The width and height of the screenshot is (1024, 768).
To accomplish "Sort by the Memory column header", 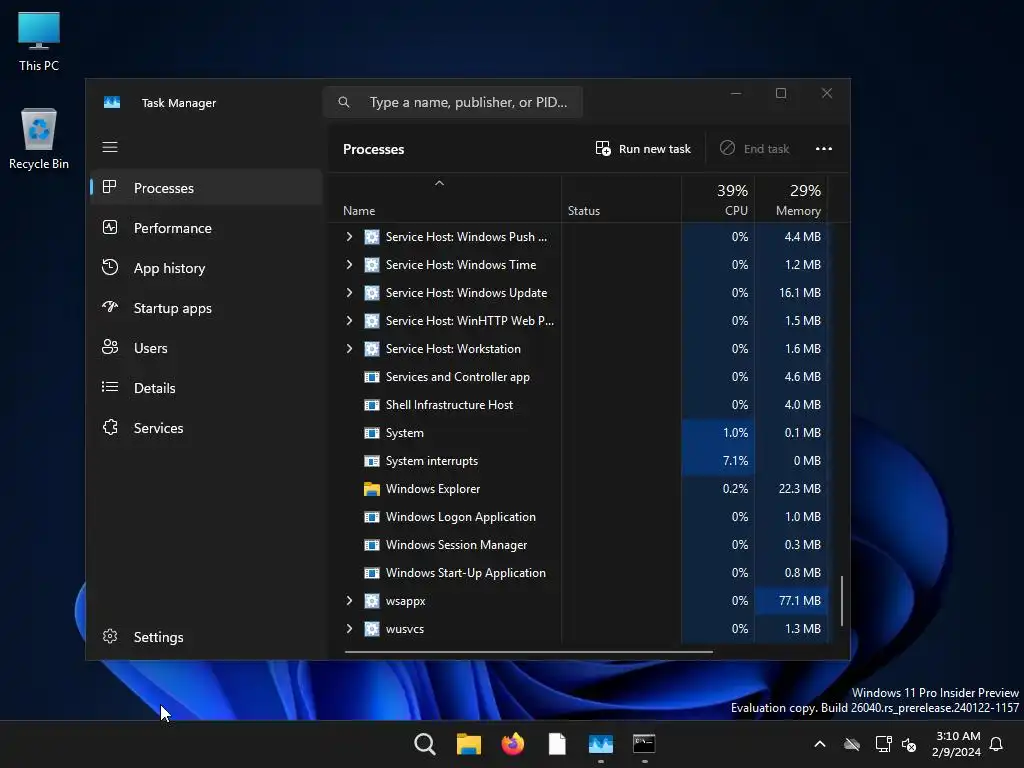I will (791, 200).
